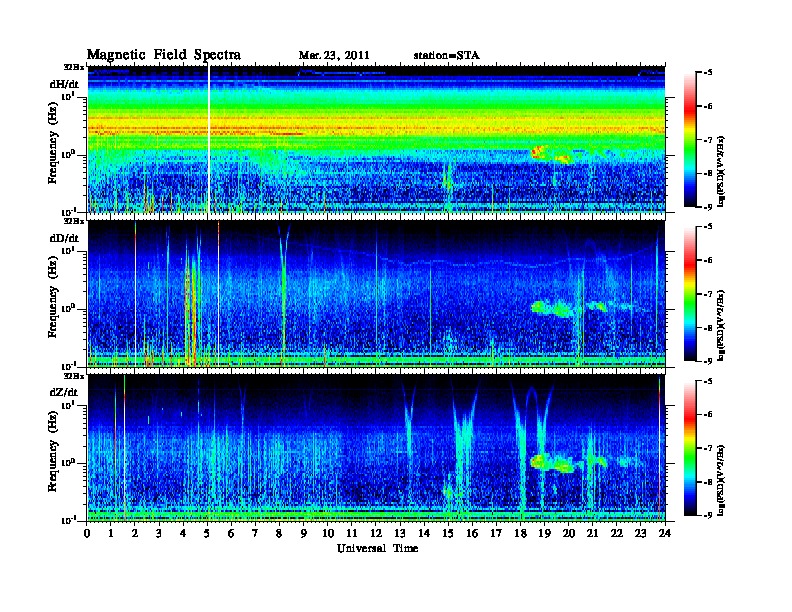792x612 pixels.
Task: Click "-5" label on dZ/dt color bar
Action: tap(707, 381)
